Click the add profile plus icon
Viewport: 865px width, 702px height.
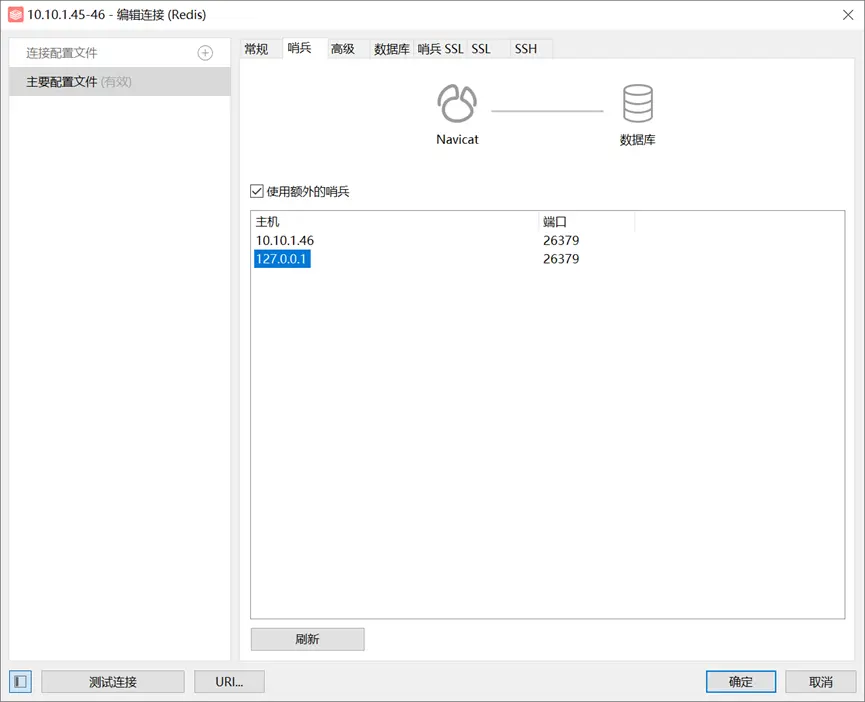(207, 52)
